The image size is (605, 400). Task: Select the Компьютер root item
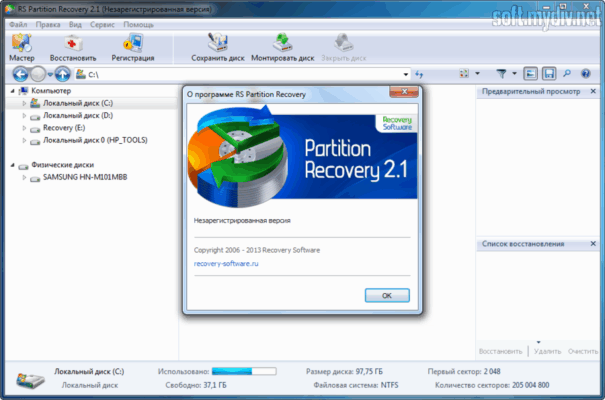51,91
